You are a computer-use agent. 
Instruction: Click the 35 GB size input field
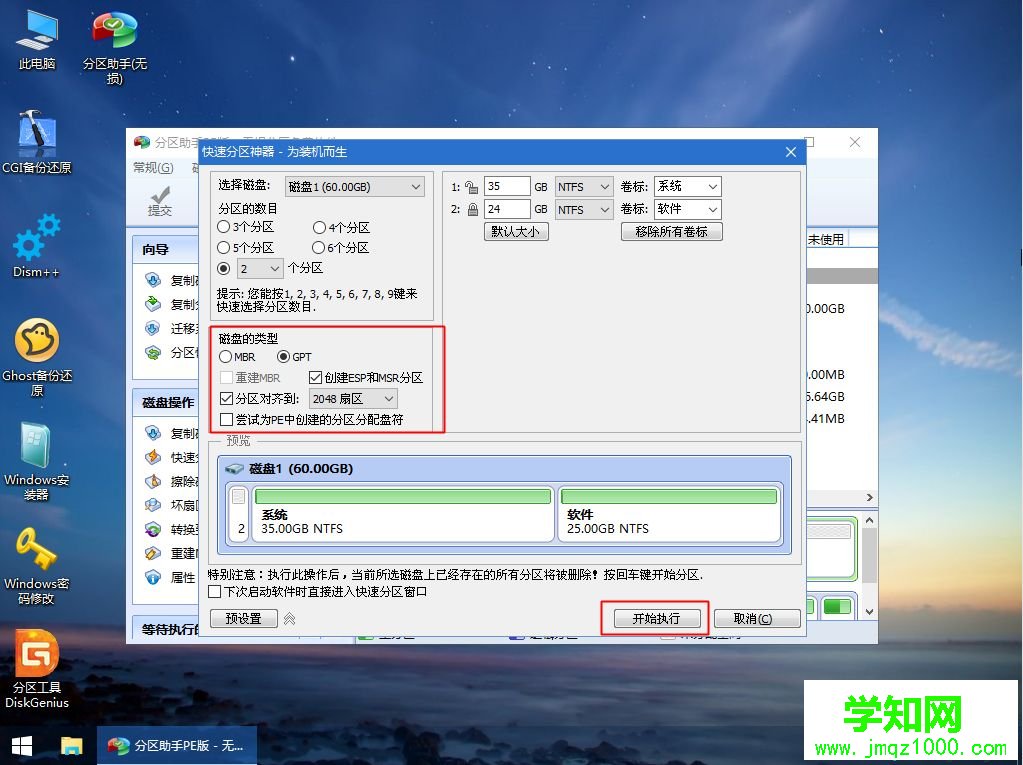(507, 186)
